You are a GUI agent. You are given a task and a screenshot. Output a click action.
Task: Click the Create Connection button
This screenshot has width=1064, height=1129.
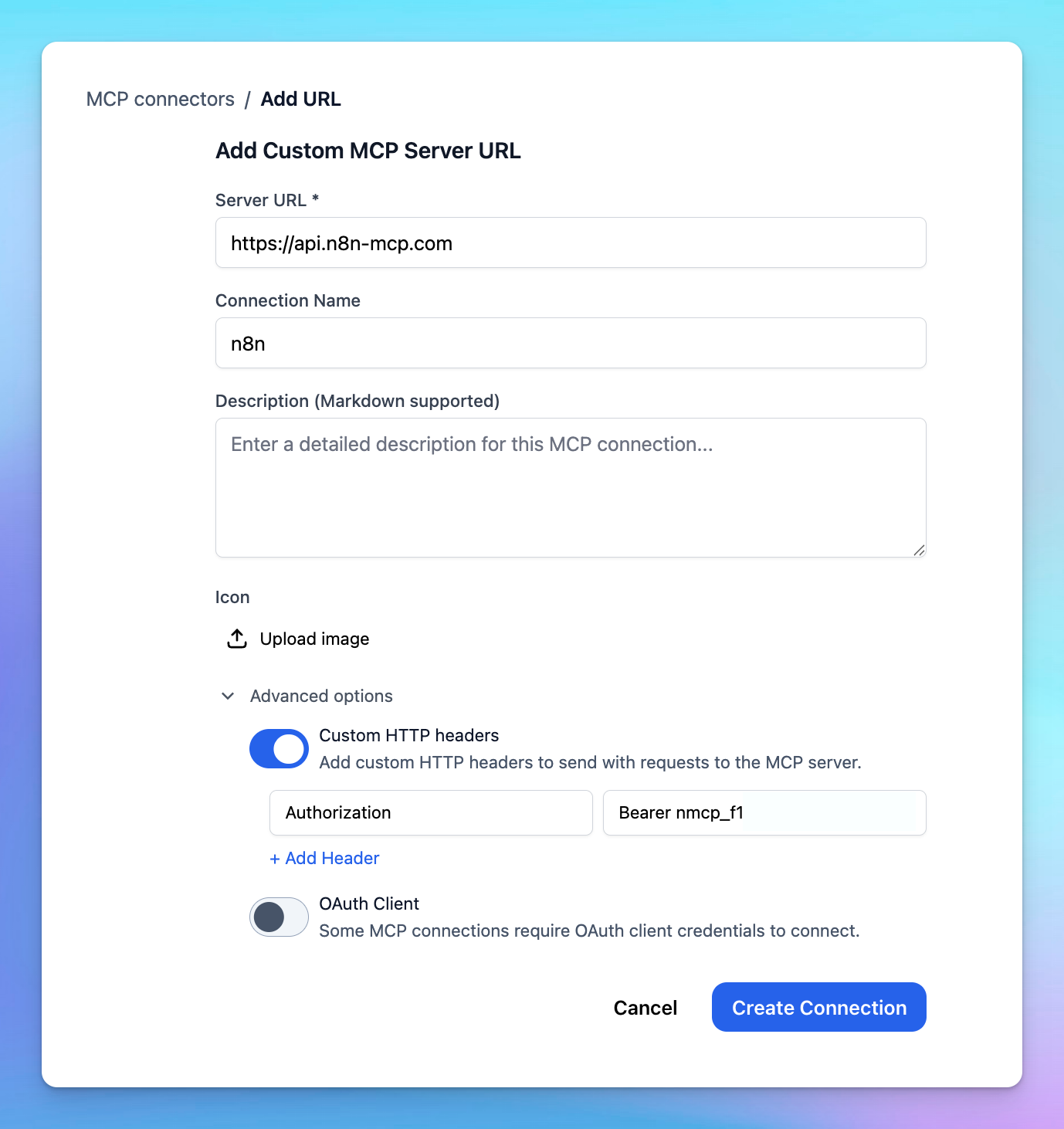click(x=818, y=1007)
